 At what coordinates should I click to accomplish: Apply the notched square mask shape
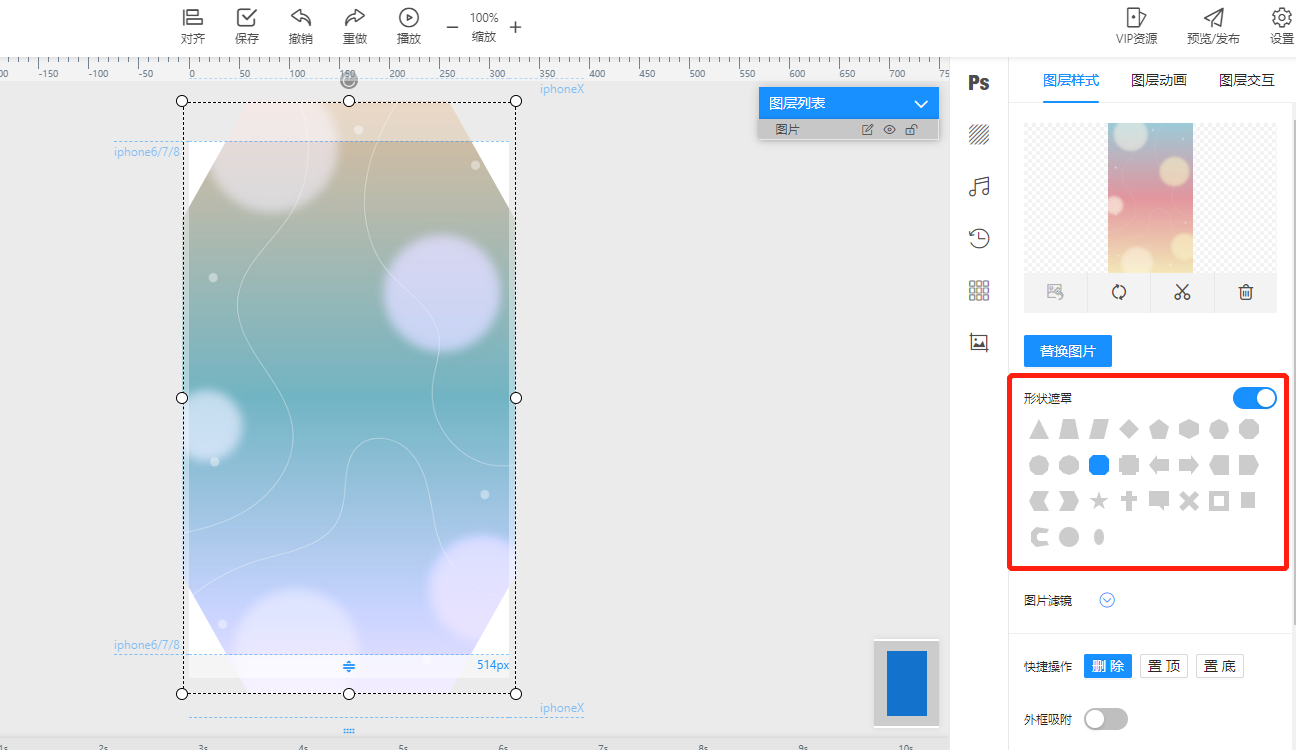[1129, 465]
